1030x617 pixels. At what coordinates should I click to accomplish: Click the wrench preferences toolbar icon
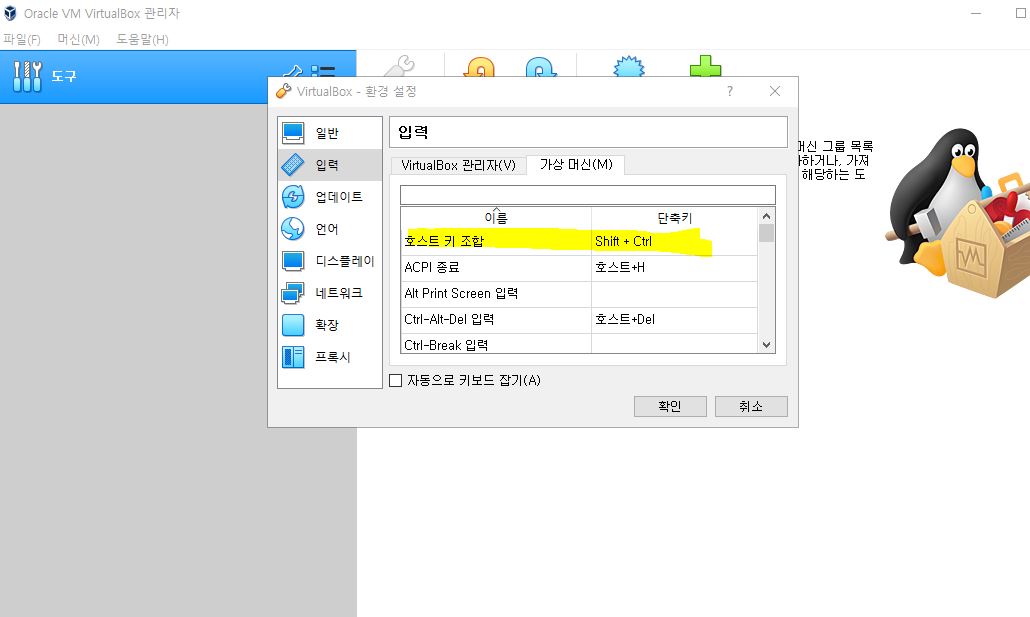click(x=399, y=66)
